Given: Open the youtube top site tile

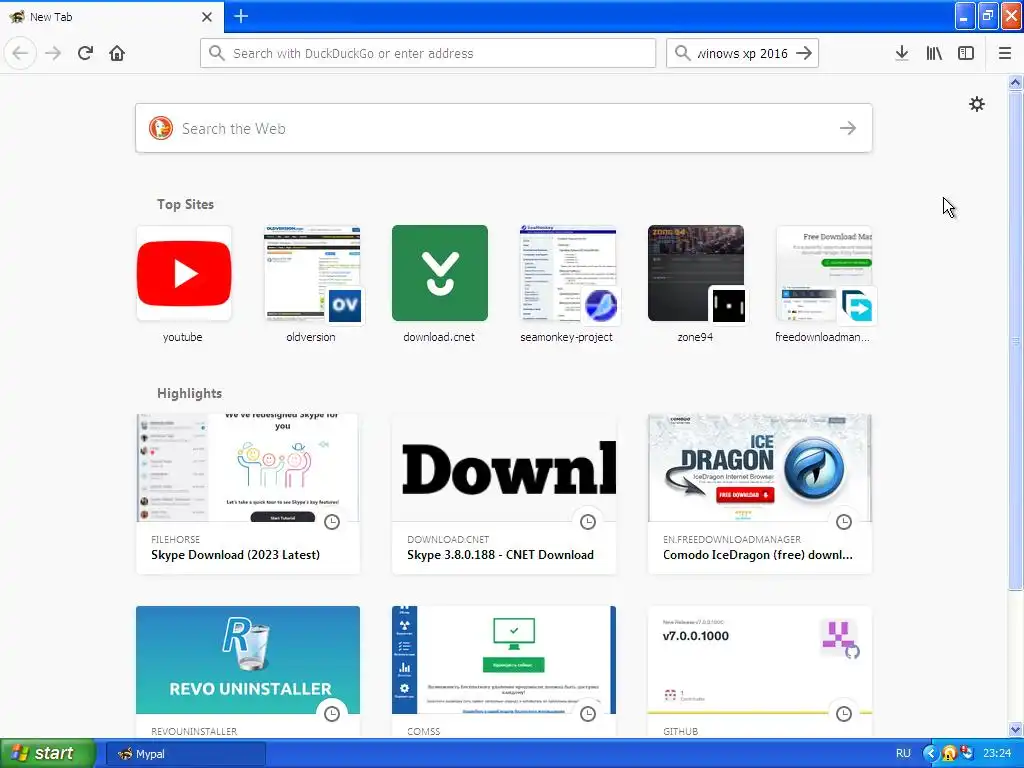Looking at the screenshot, I should tap(184, 273).
